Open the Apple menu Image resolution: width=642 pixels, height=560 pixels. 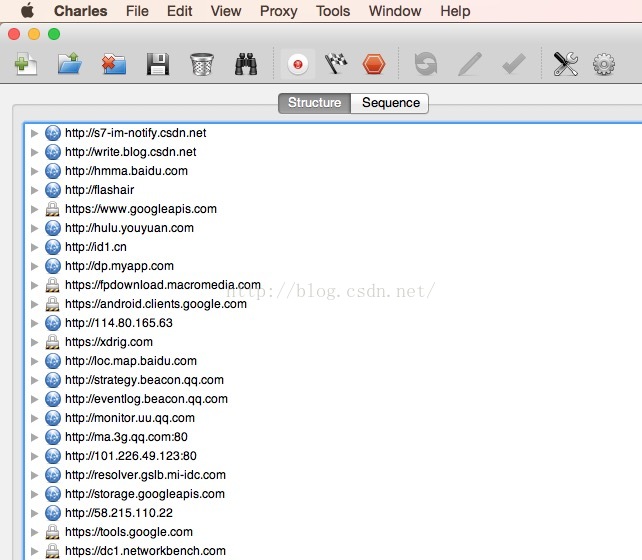27,11
